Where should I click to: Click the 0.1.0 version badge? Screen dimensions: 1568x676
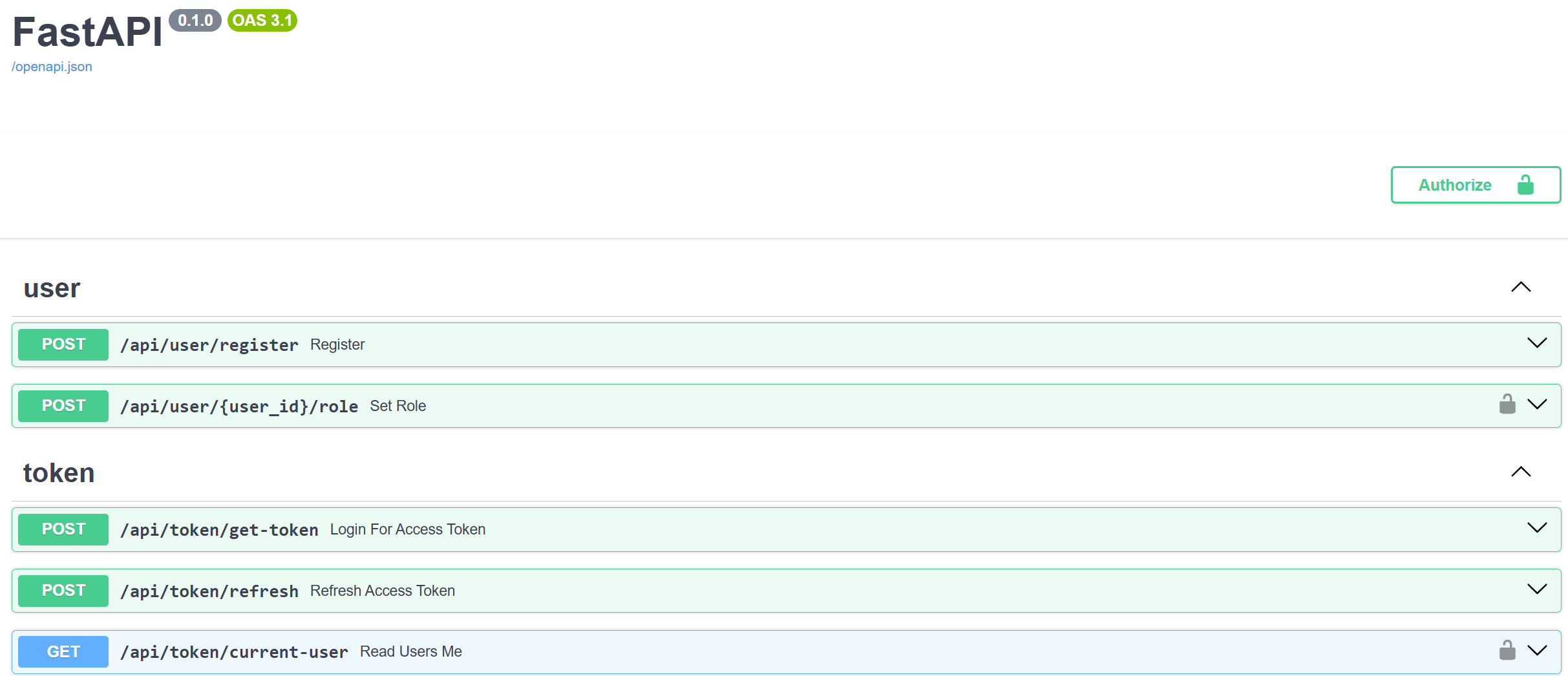(x=195, y=21)
